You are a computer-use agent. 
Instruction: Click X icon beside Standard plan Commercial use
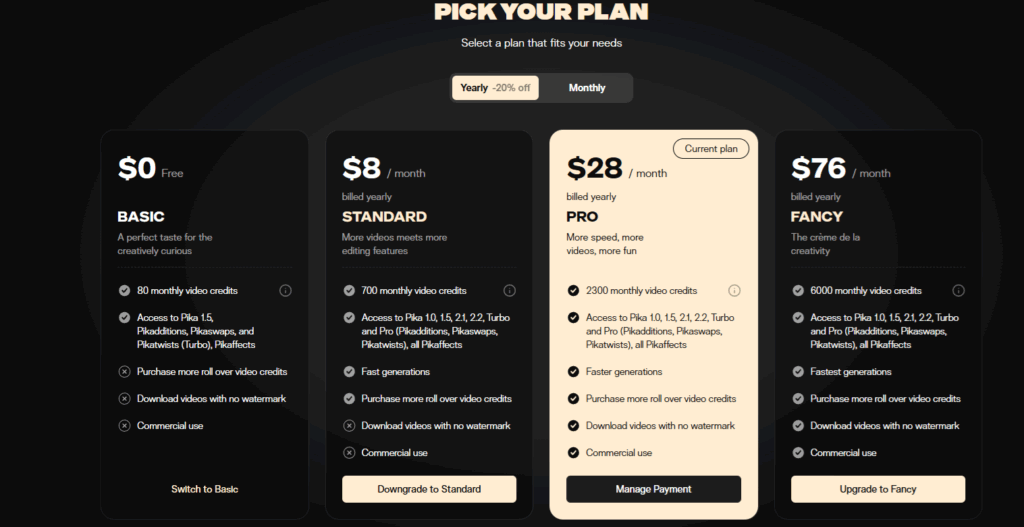tap(349, 453)
